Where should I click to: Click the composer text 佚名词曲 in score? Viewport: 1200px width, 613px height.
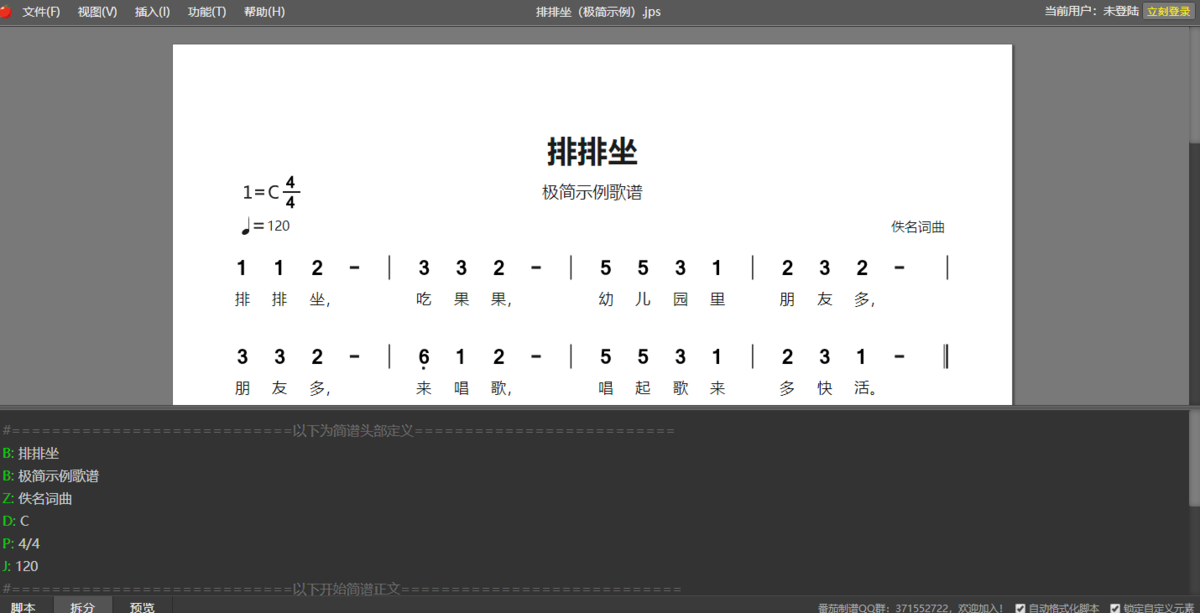click(918, 227)
